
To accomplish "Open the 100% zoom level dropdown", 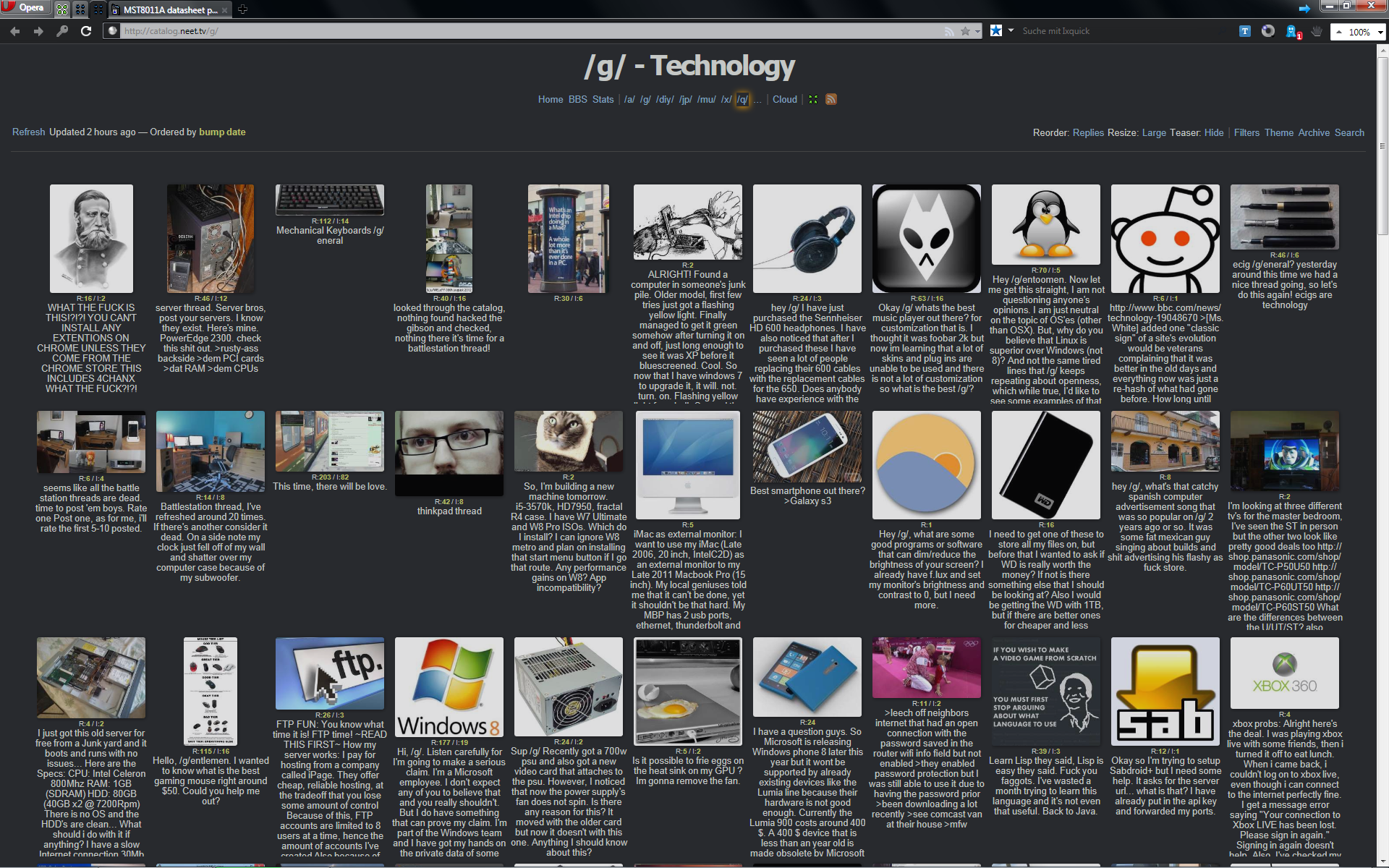I will [x=1380, y=32].
